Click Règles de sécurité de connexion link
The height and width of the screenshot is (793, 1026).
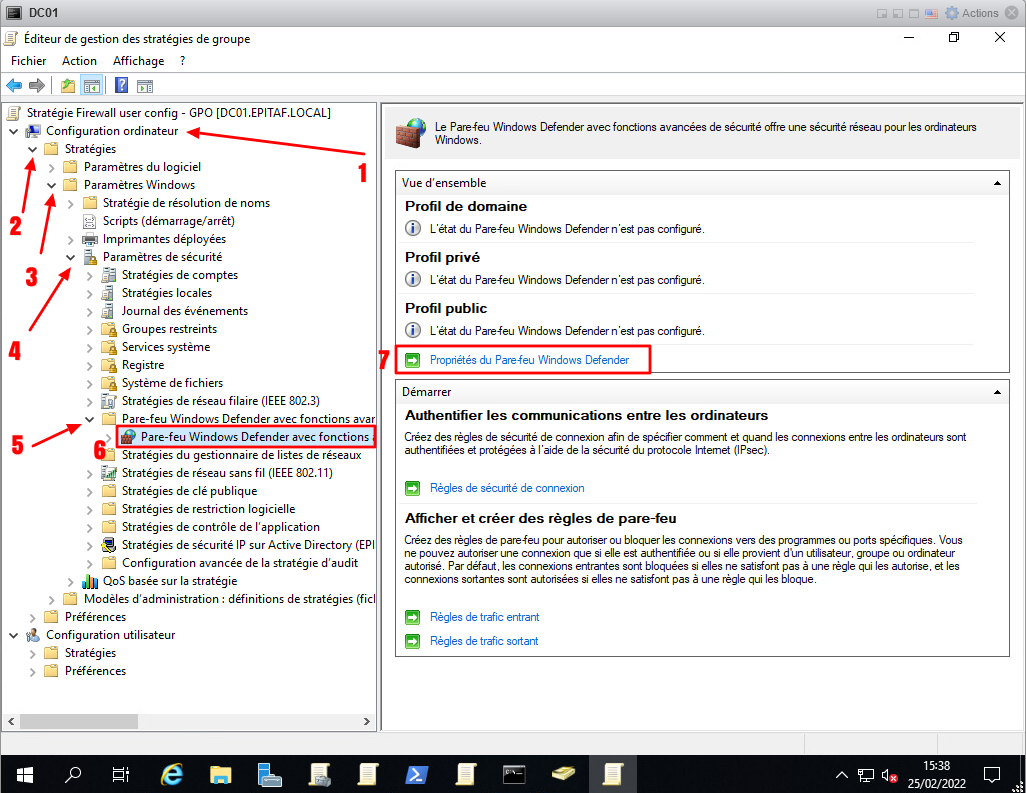coord(507,488)
